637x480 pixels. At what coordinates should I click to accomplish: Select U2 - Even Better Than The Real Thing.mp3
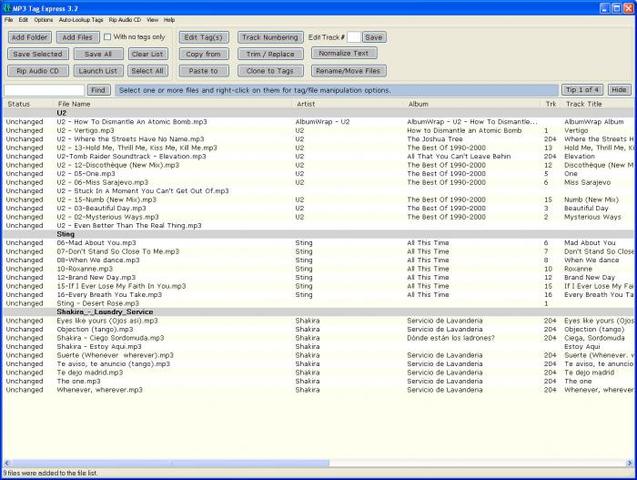pos(129,225)
